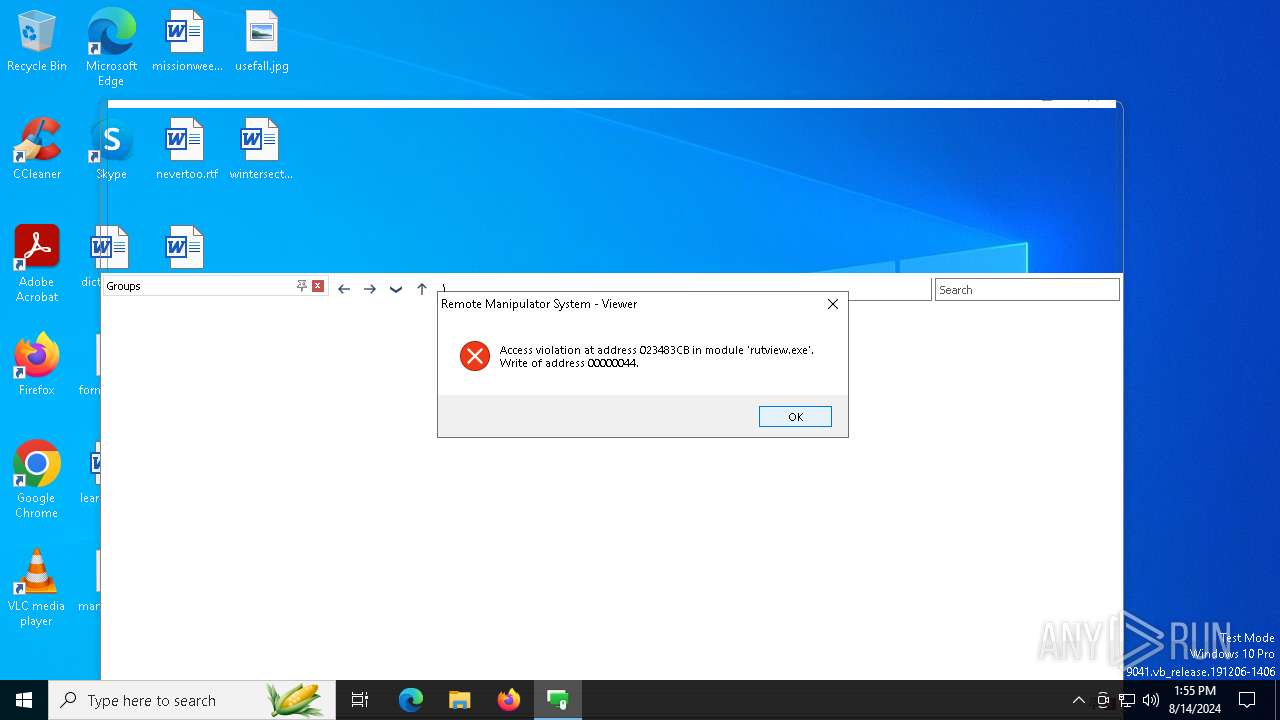Select usefall.jpg image file
This screenshot has width=1280, height=720.
tap(262, 42)
